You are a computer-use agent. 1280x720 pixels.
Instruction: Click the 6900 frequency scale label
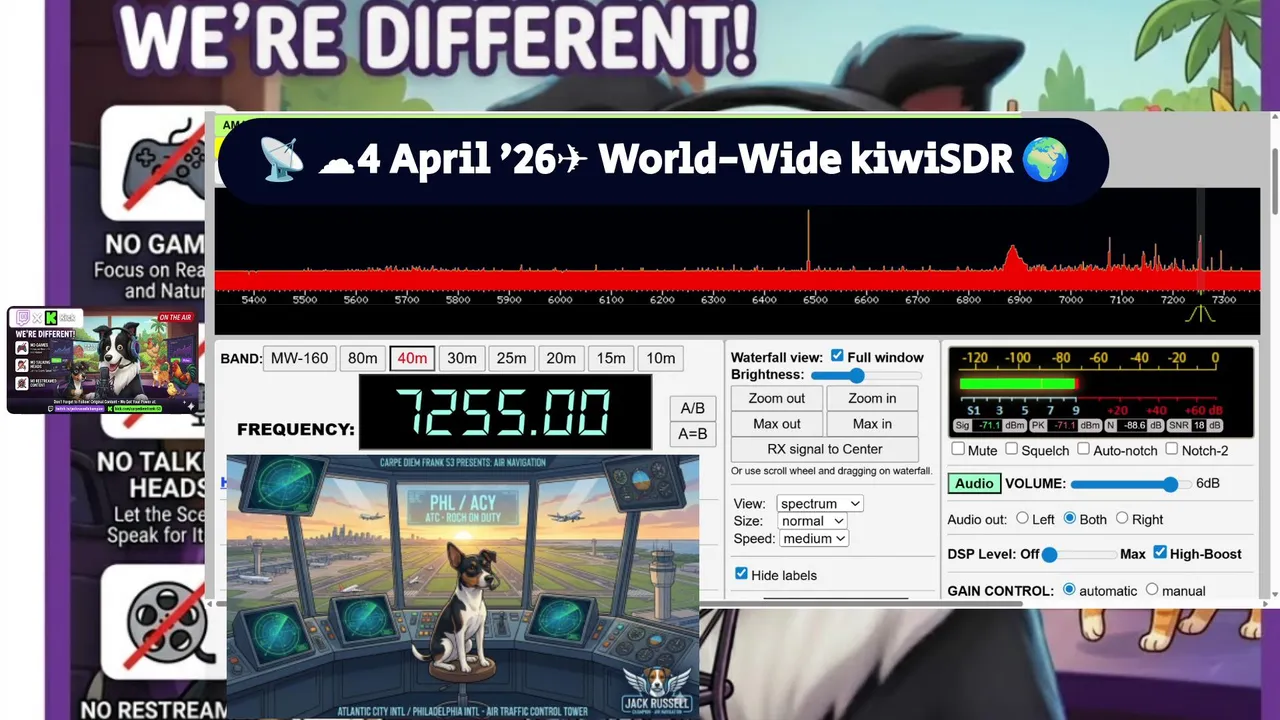pyautogui.click(x=1019, y=300)
